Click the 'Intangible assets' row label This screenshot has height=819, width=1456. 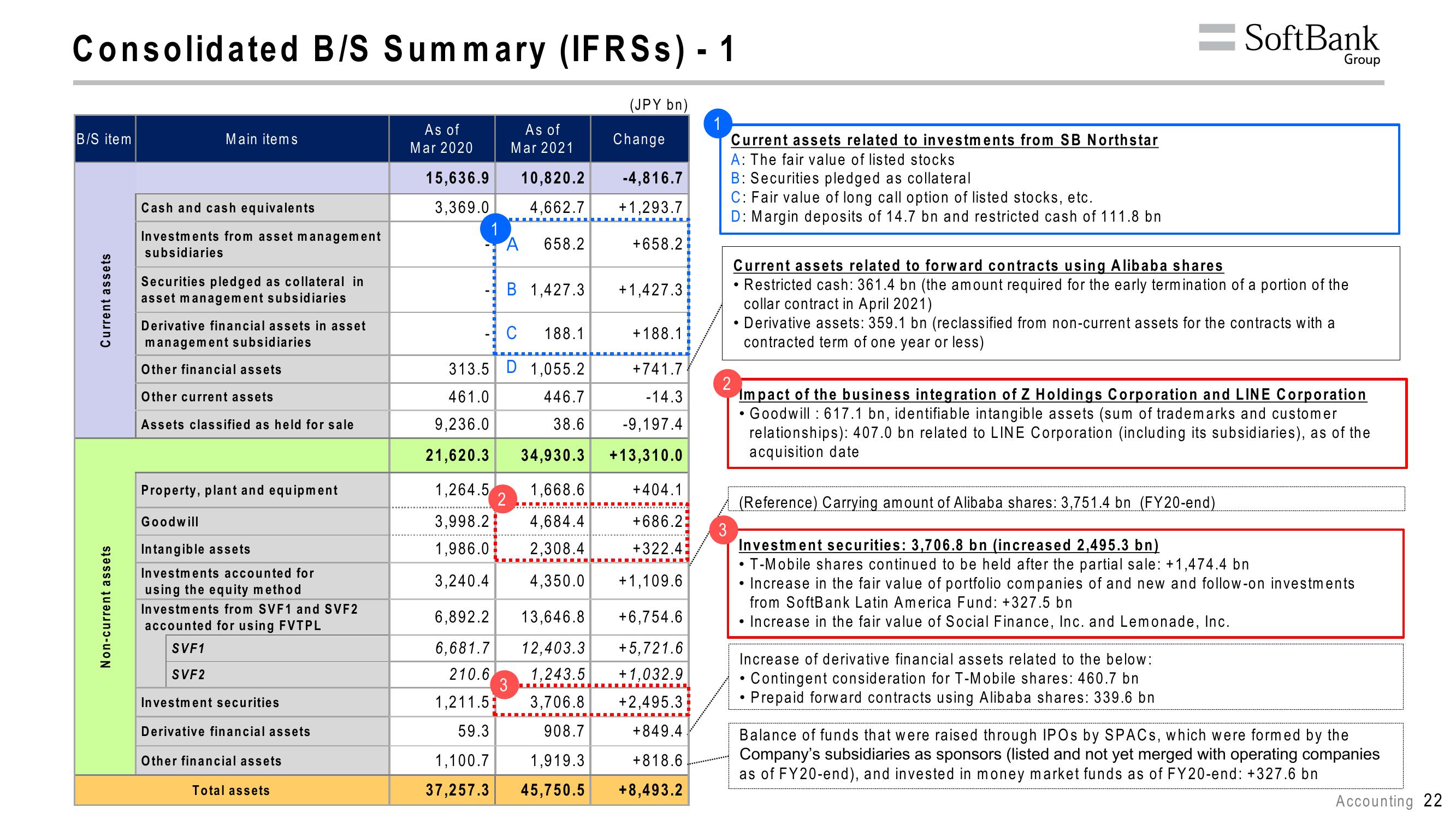tap(196, 549)
